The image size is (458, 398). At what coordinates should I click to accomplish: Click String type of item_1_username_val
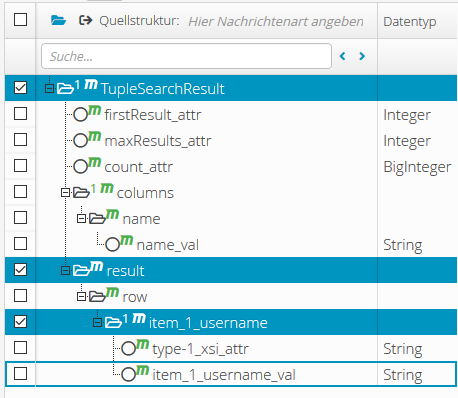403,375
